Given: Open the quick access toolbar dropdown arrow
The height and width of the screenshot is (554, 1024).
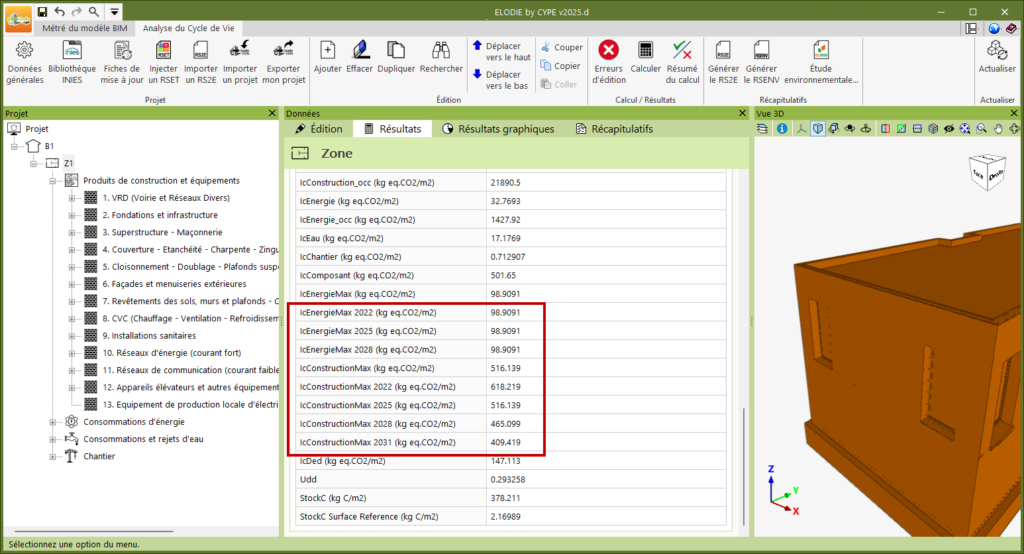Looking at the screenshot, I should [115, 11].
